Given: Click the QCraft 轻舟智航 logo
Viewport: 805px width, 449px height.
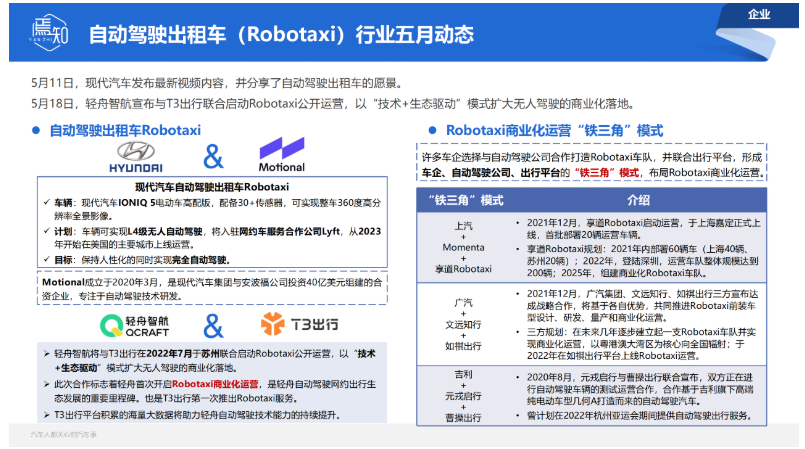Looking at the screenshot, I should point(135,325).
